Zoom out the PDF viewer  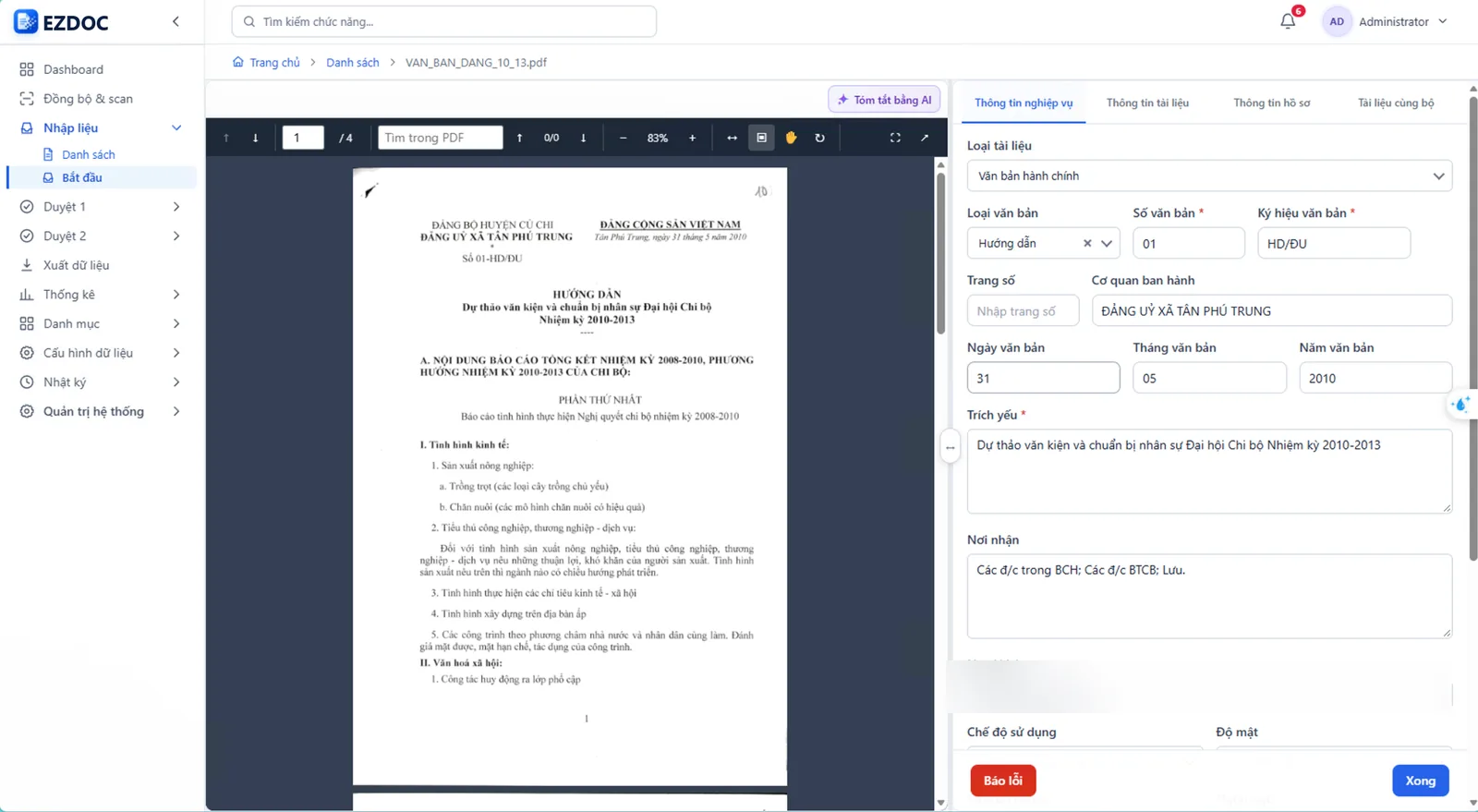[624, 138]
